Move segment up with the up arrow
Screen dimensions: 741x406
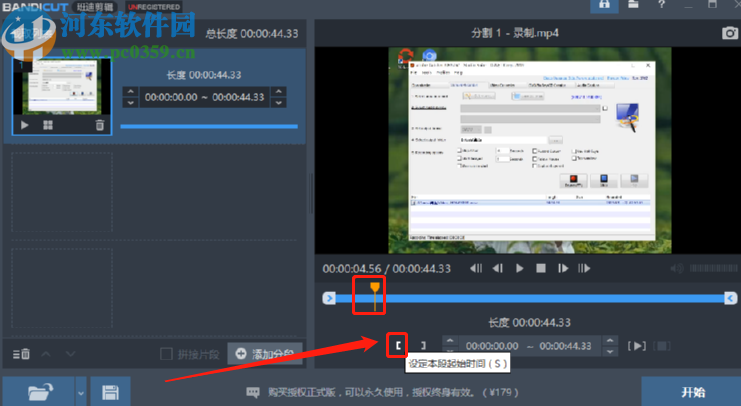click(x=46, y=354)
